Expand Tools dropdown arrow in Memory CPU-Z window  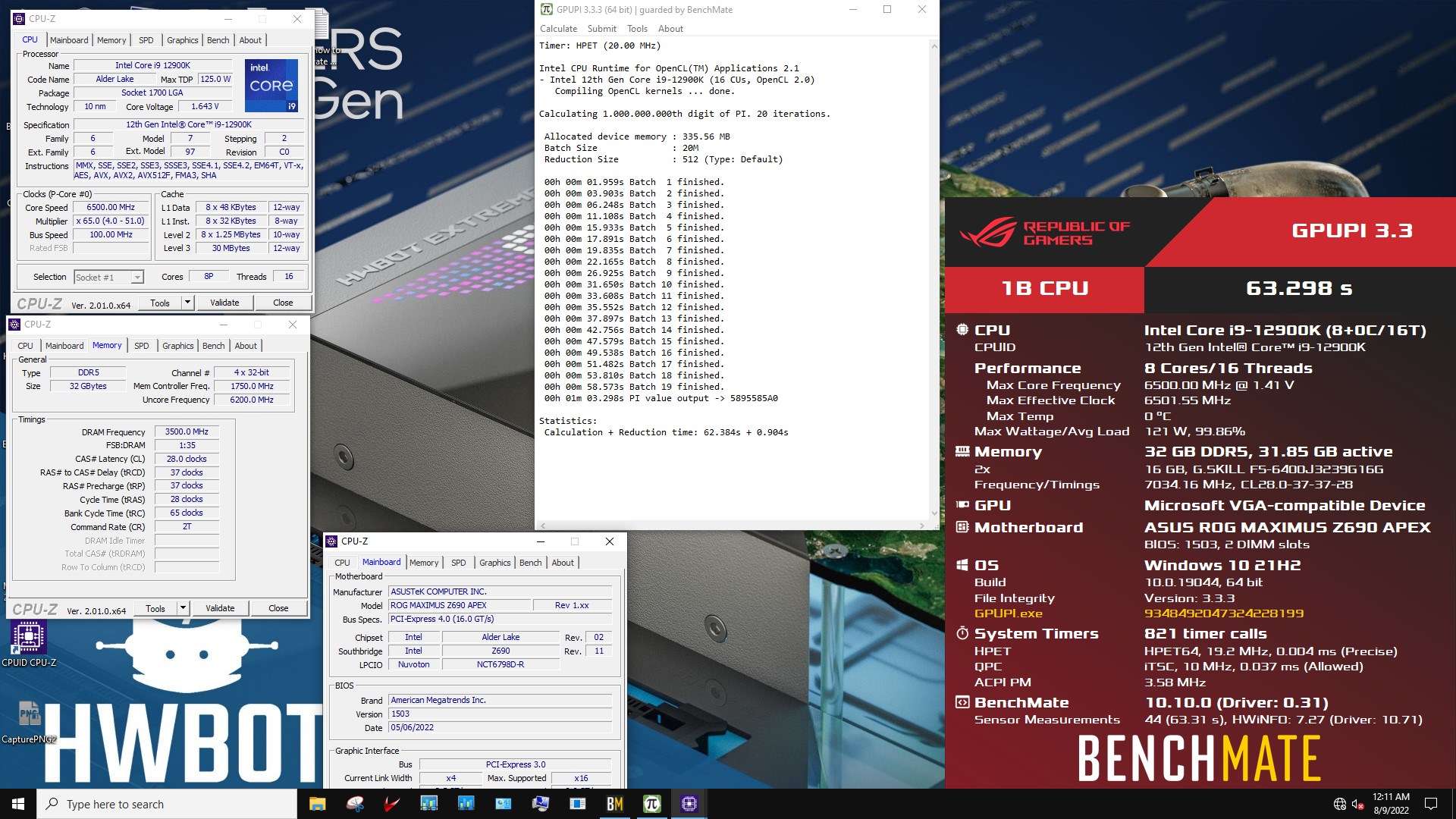(183, 608)
